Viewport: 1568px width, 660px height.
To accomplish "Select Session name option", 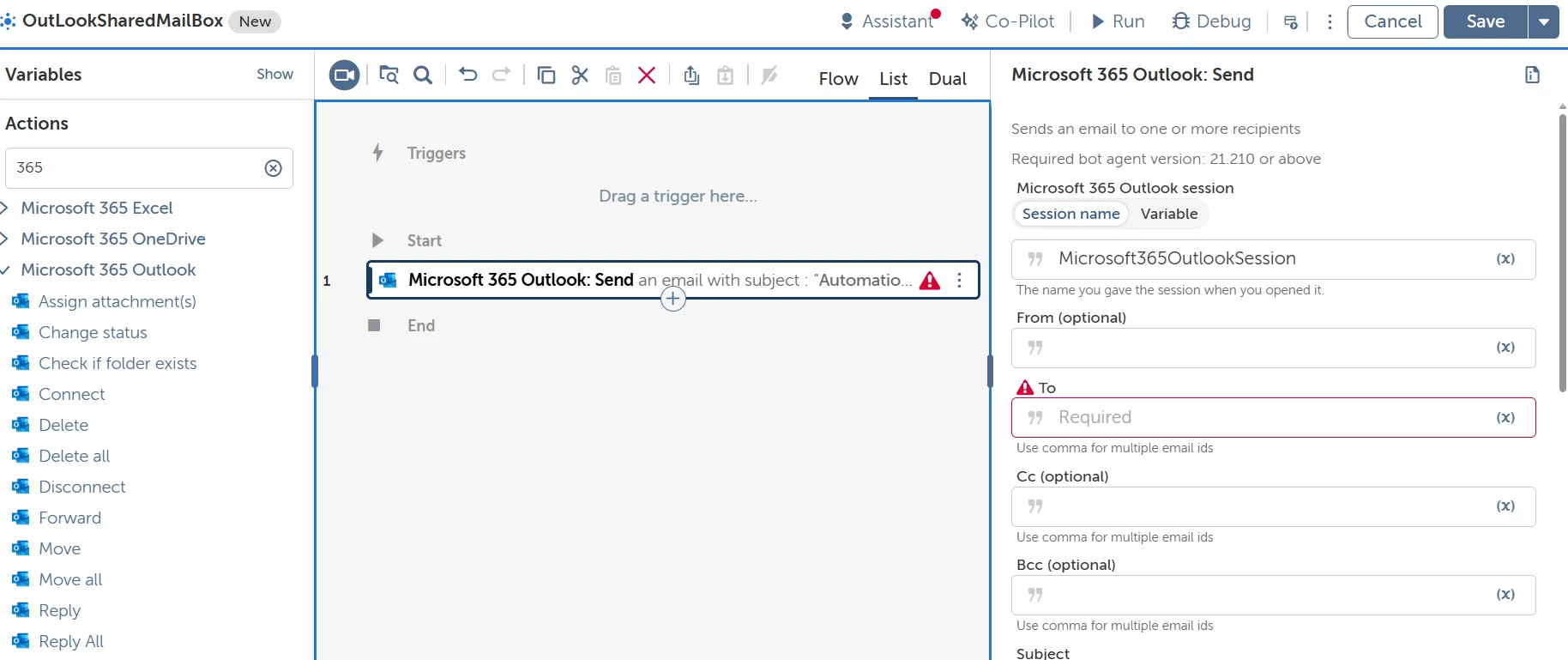I will tap(1070, 214).
